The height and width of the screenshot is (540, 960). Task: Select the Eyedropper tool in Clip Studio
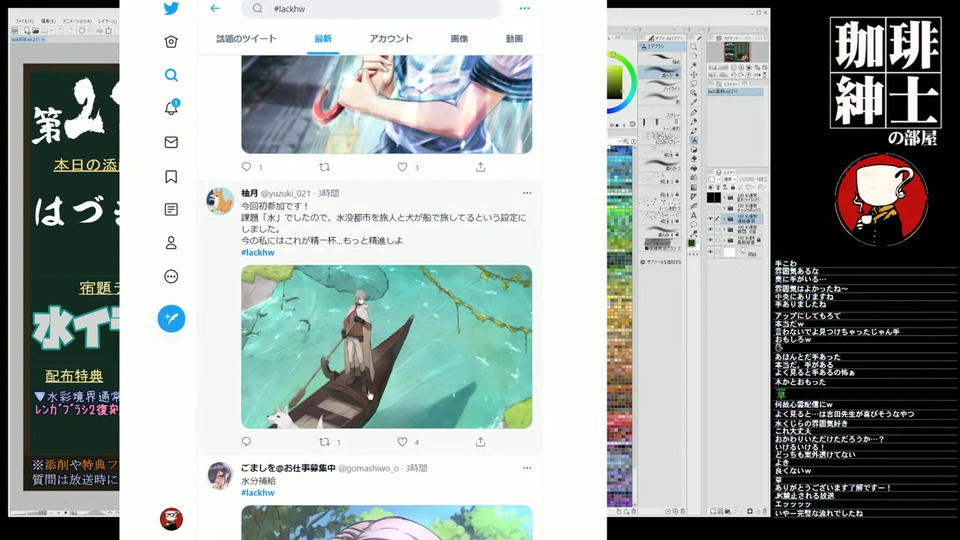click(x=694, y=102)
